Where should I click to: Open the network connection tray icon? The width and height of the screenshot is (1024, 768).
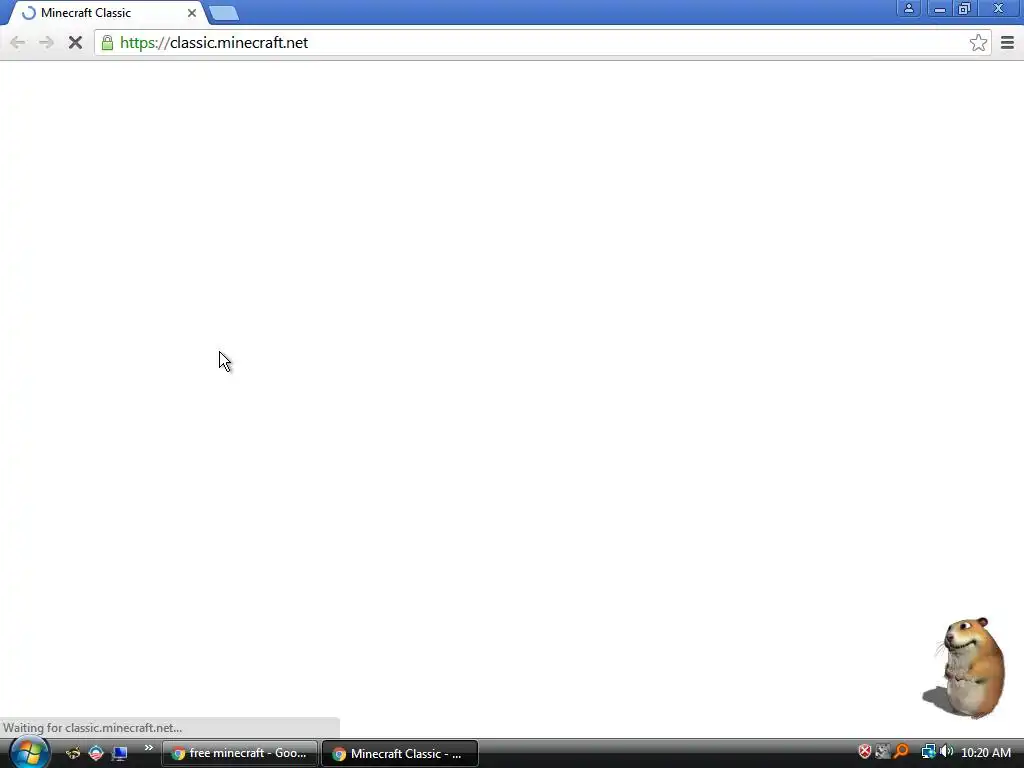927,752
